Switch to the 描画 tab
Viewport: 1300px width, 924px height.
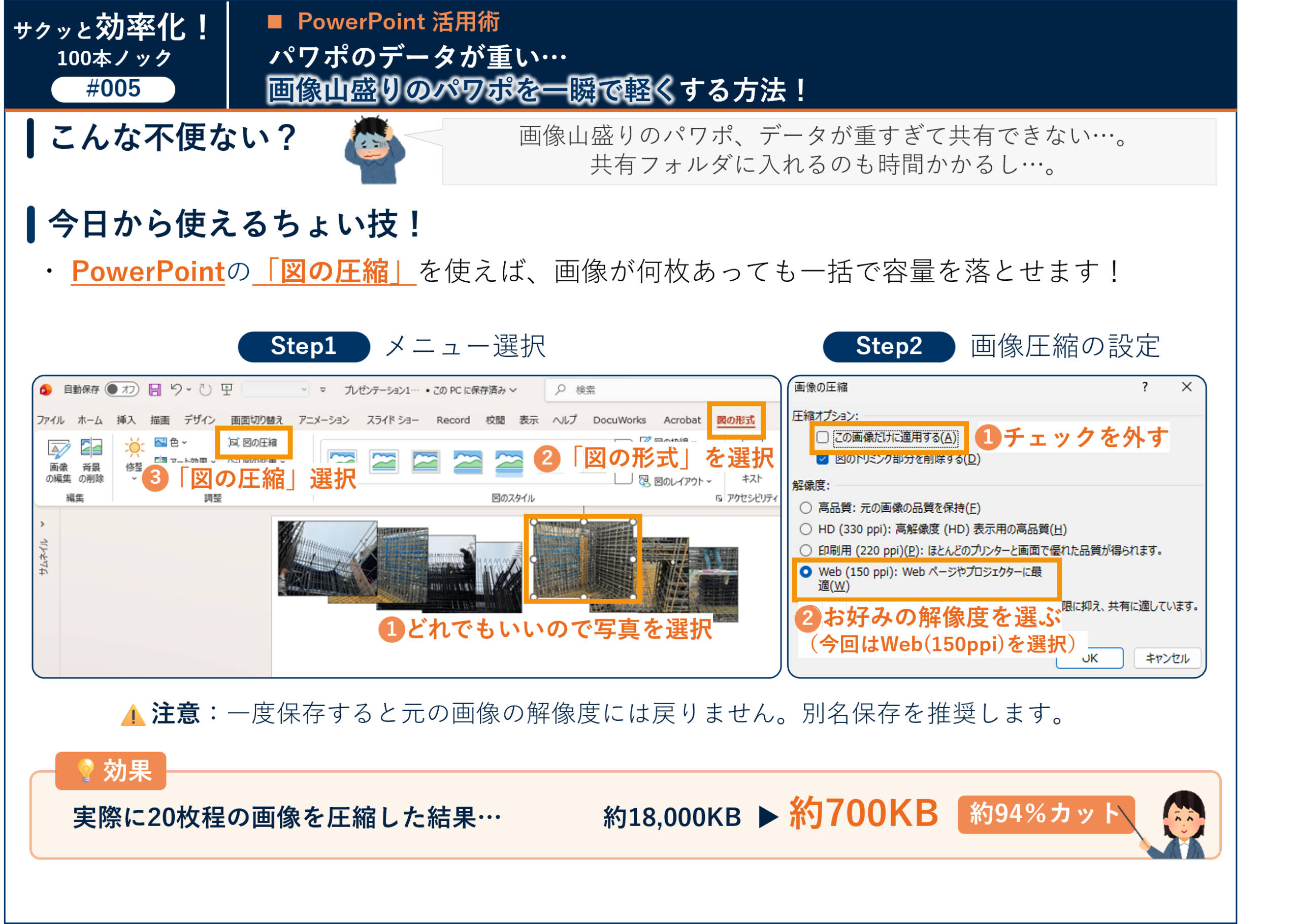(x=160, y=420)
